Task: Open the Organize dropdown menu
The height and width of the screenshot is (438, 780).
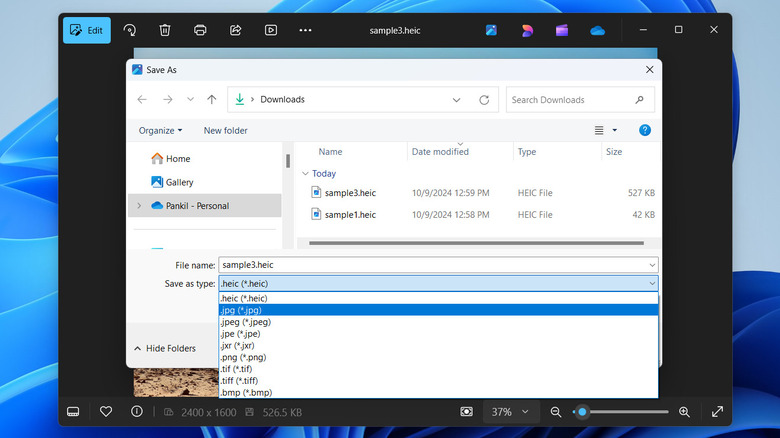Action: click(x=160, y=130)
